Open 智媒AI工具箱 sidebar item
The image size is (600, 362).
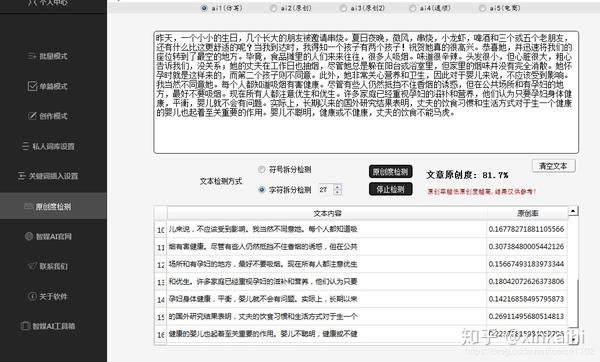(x=48, y=326)
